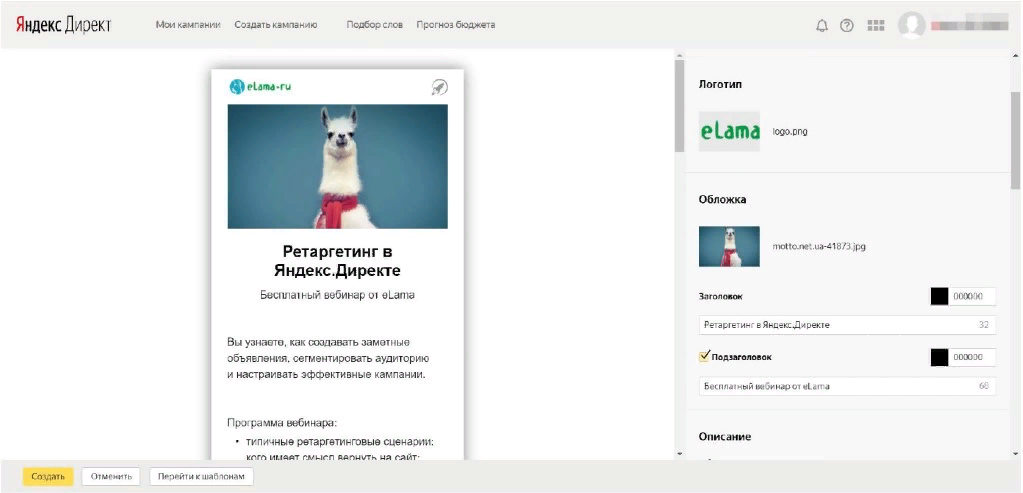Viewport: 1023px width, 493px height.
Task: Open the help question mark icon
Action: click(x=847, y=25)
